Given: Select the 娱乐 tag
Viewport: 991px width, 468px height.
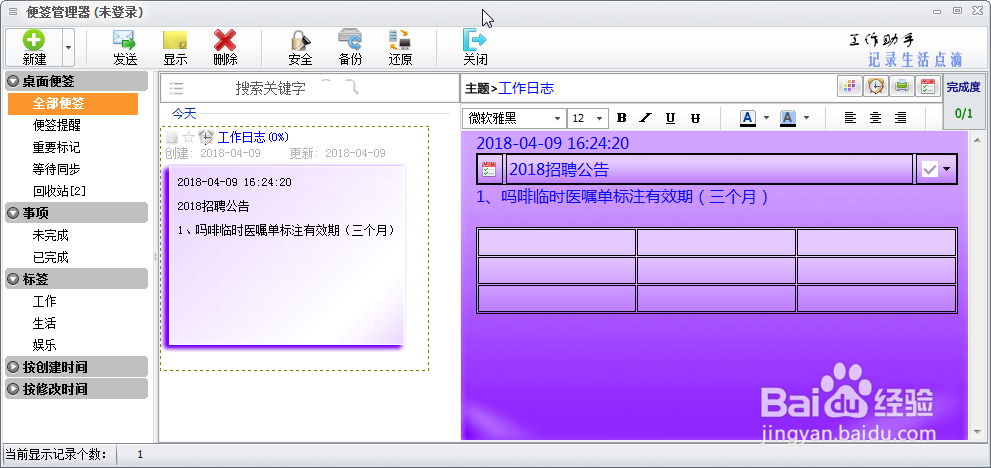Looking at the screenshot, I should click(x=44, y=345).
